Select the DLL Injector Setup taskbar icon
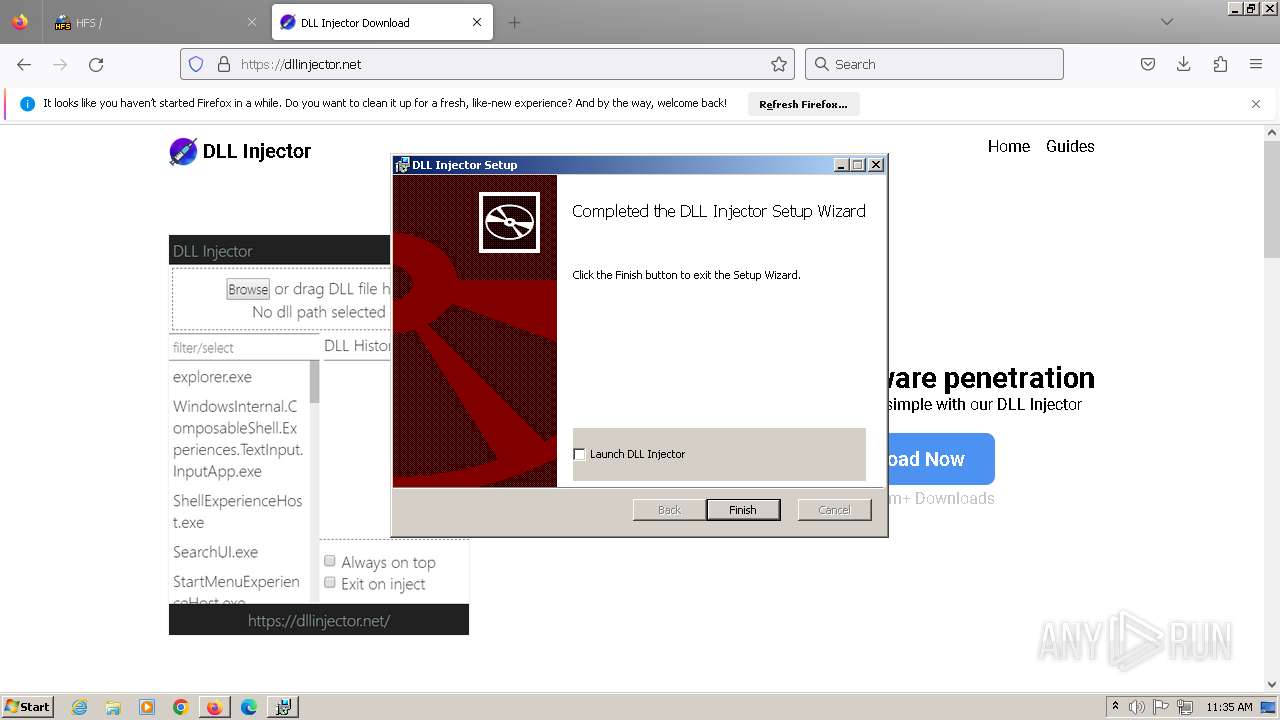Screen dimensions: 1280x720 tap(283, 707)
